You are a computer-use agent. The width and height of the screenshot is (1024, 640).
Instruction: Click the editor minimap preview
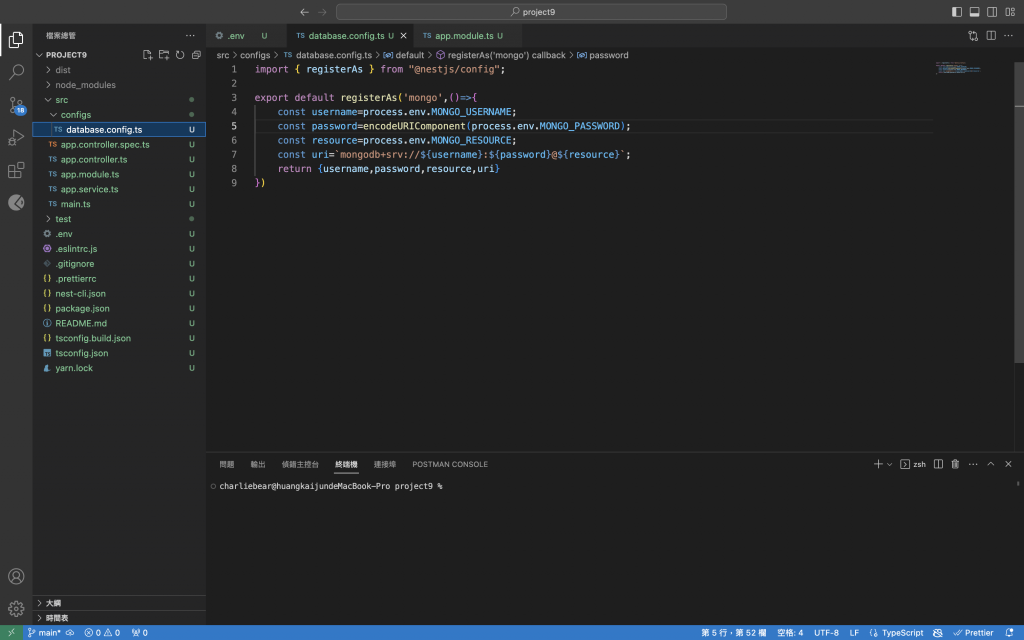click(958, 67)
